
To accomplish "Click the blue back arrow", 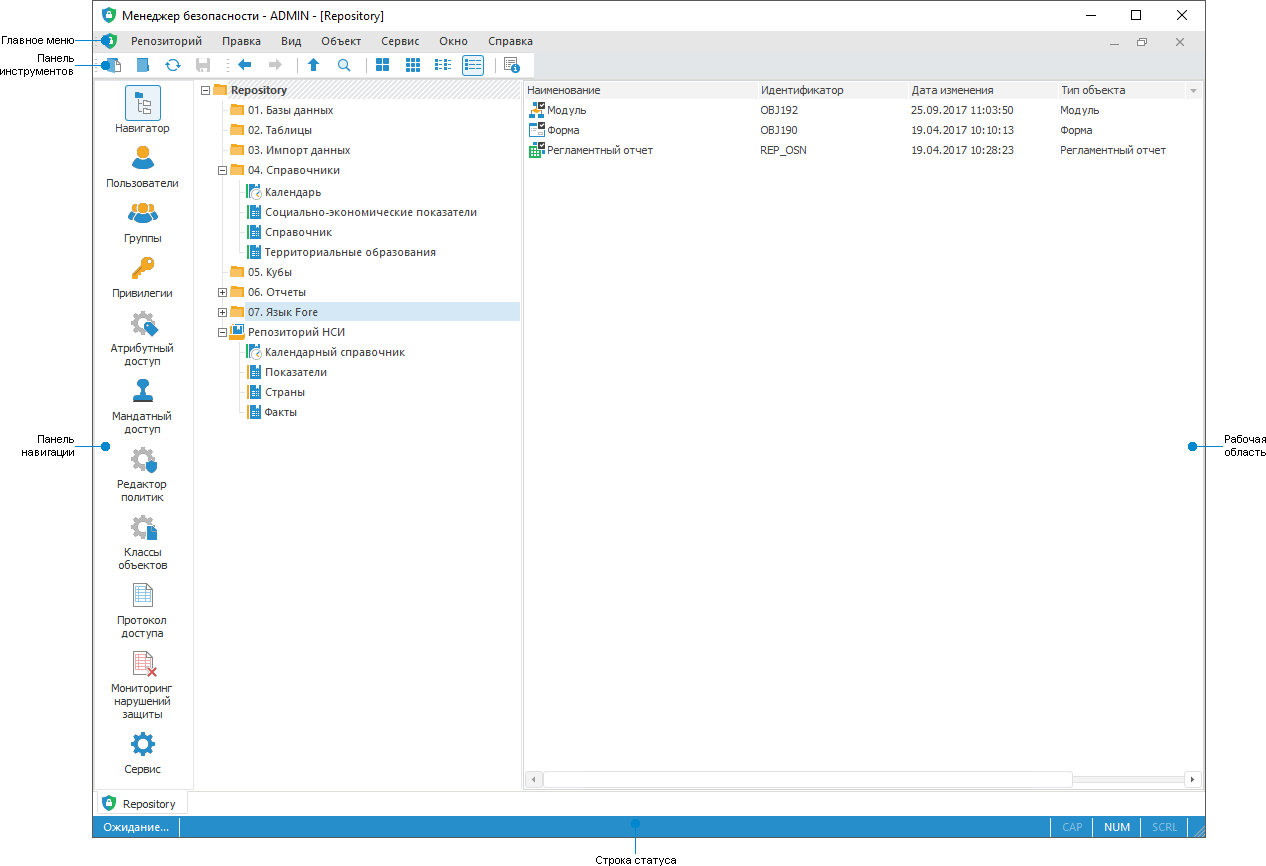I will click(x=244, y=65).
